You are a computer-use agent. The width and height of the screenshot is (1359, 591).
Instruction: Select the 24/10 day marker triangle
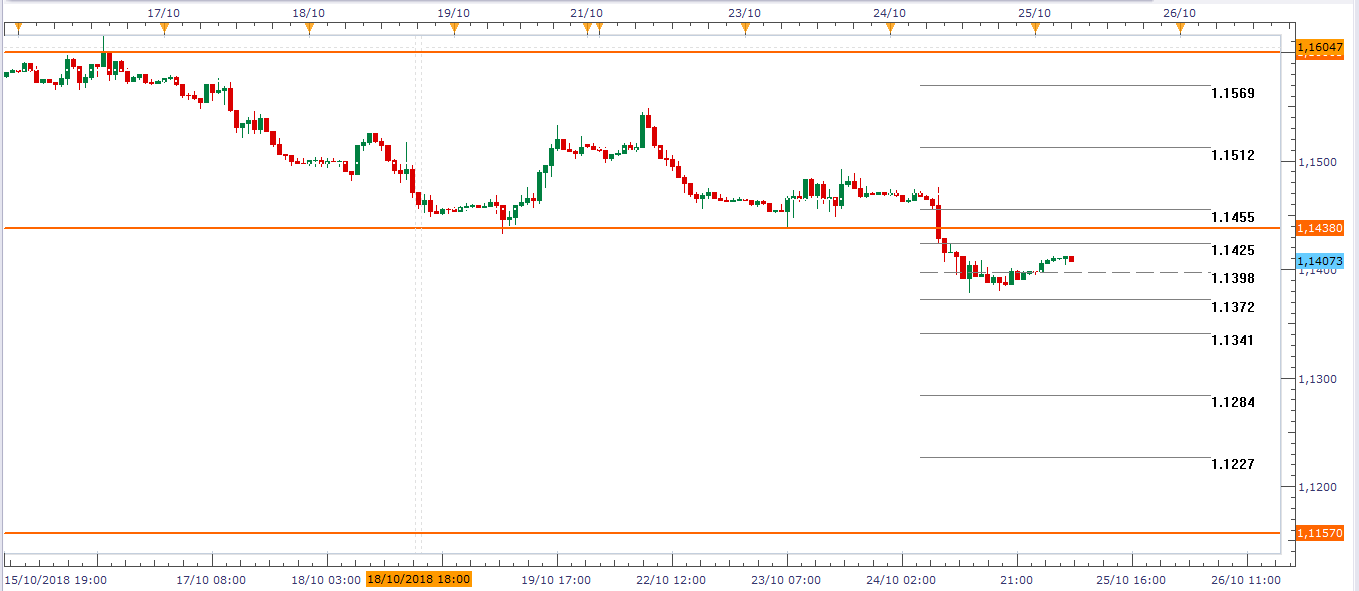coord(890,28)
